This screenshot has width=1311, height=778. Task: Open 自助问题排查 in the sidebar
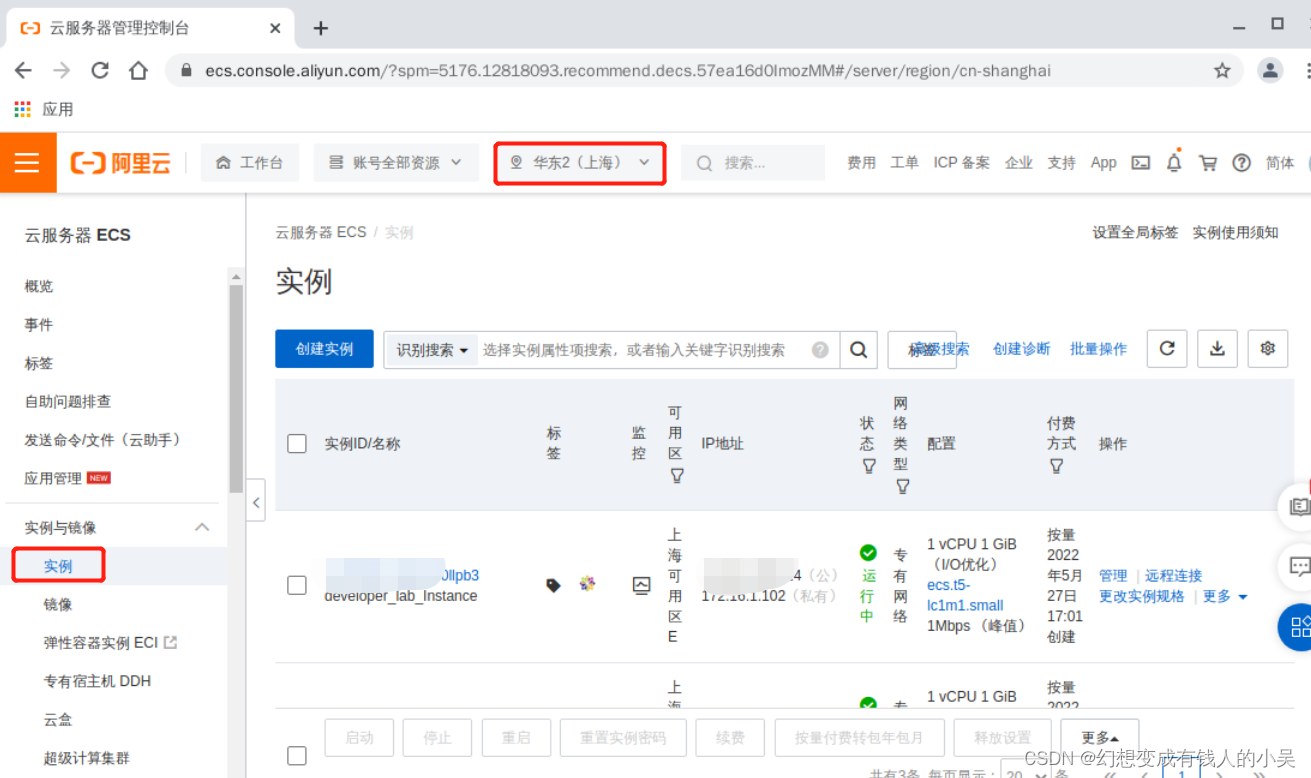point(68,401)
